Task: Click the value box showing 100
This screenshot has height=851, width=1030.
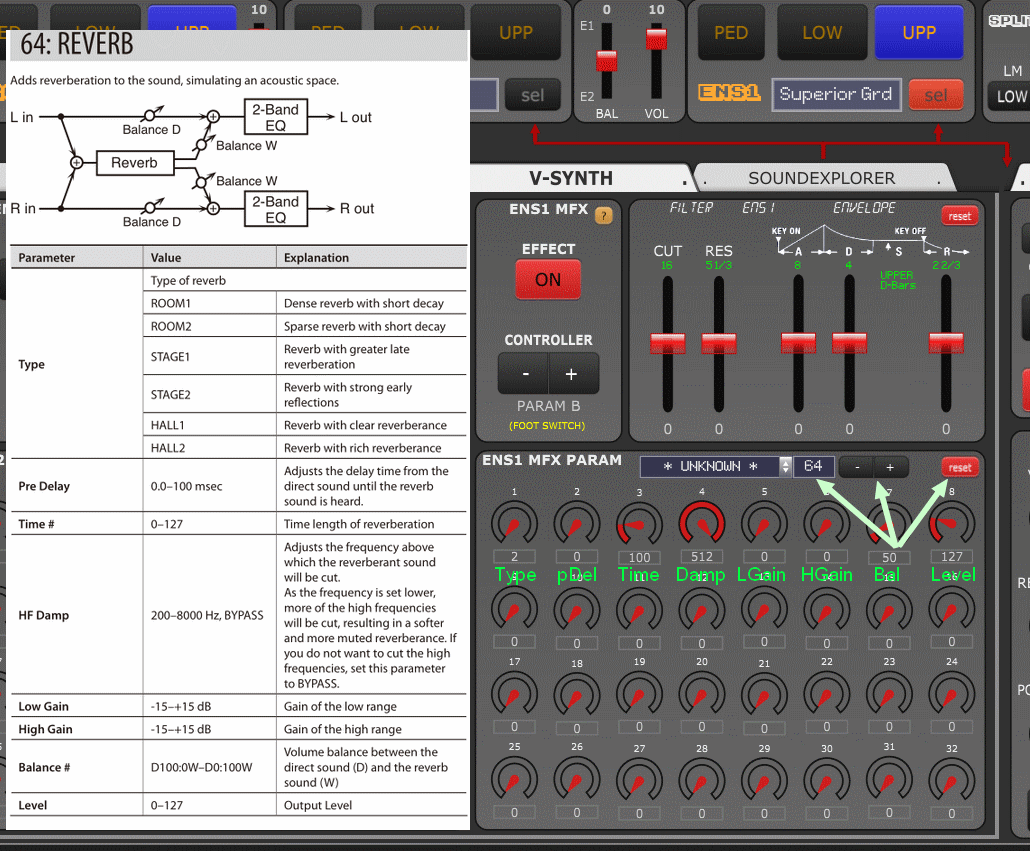Action: pyautogui.click(x=639, y=557)
